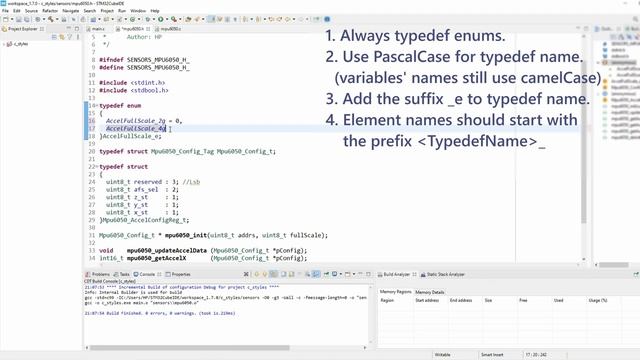This screenshot has height=360, width=640.
Task: Click code line "}AccelFullScale_e;"
Action: tap(130, 136)
